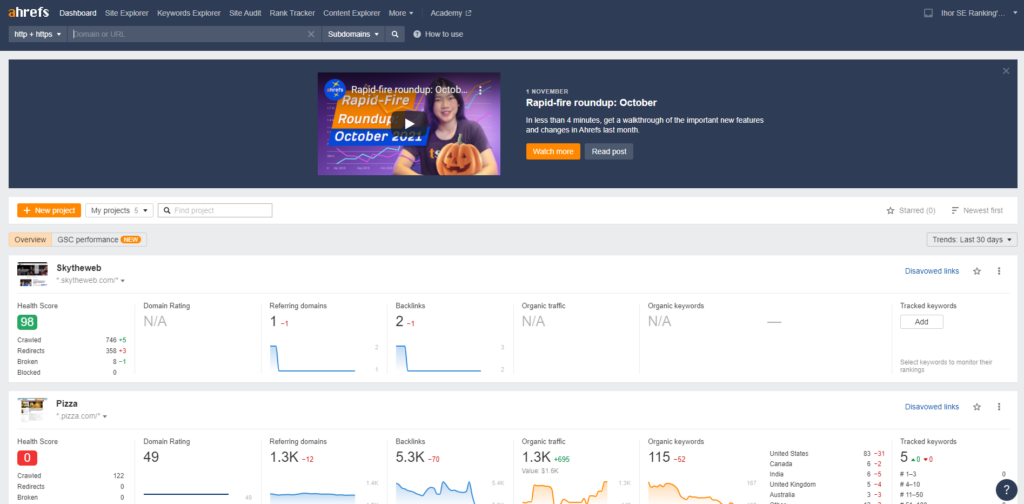
Task: Focus the Find project search field
Action: (x=215, y=210)
